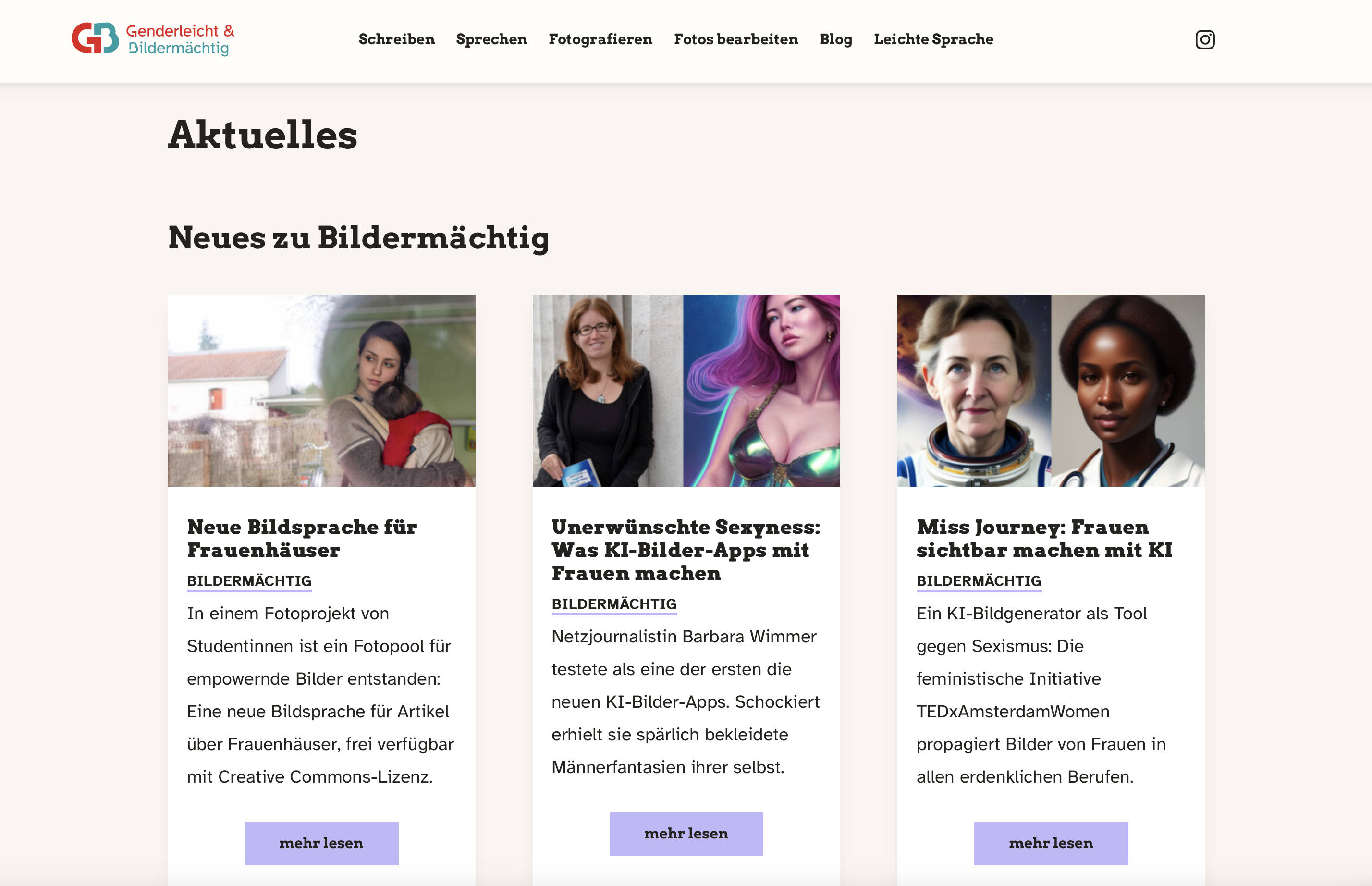The height and width of the screenshot is (886, 1372).
Task: Open the Frauenhäuser article thumbnail image
Action: click(321, 390)
